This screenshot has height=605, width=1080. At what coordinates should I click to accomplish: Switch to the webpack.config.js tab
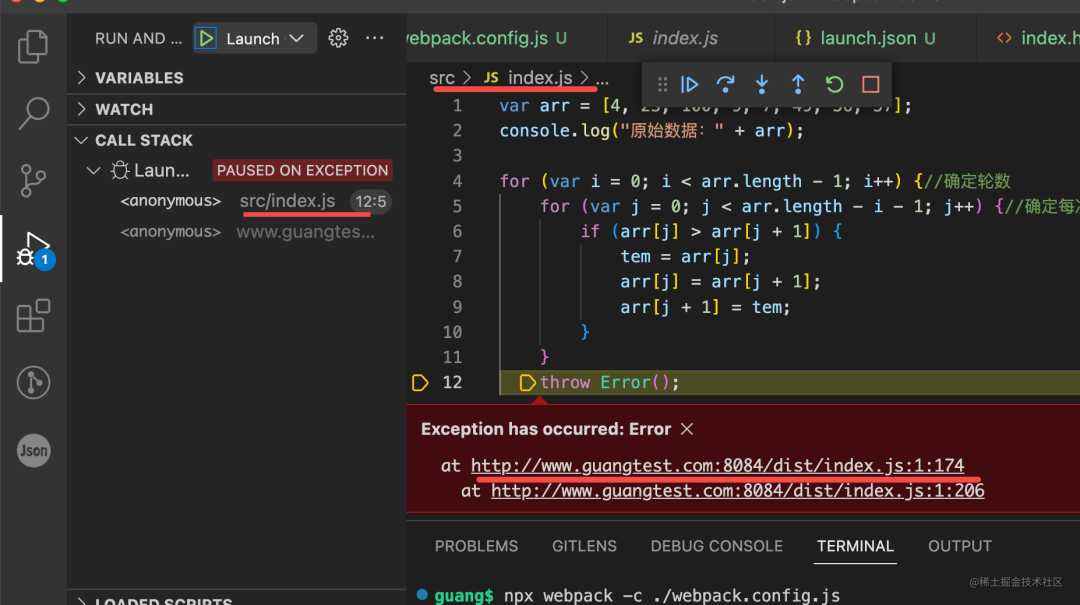pyautogui.click(x=487, y=38)
